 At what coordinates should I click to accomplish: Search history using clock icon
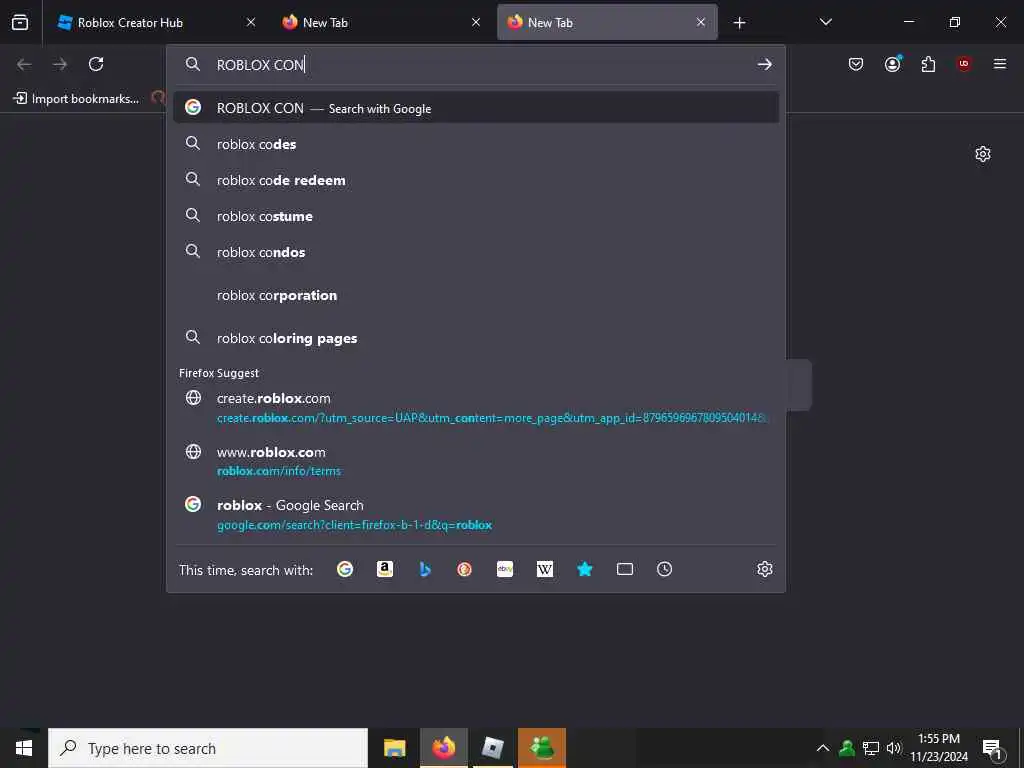[664, 569]
